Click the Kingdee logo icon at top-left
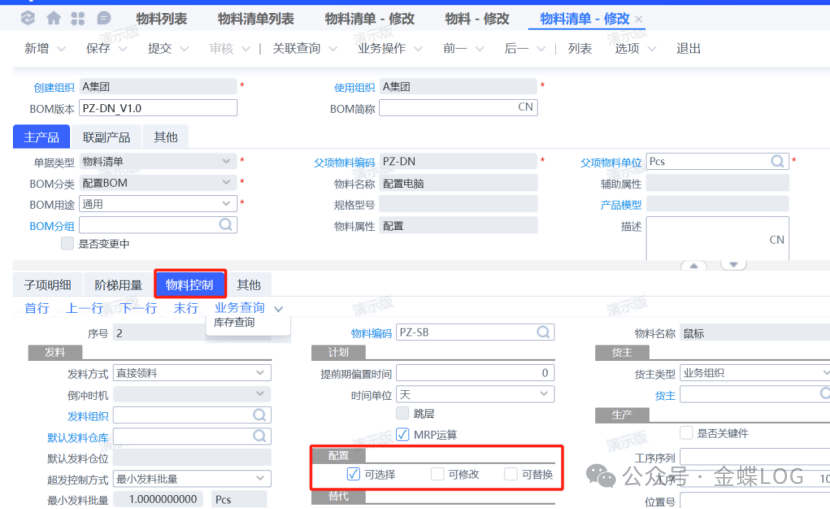 tap(27, 19)
